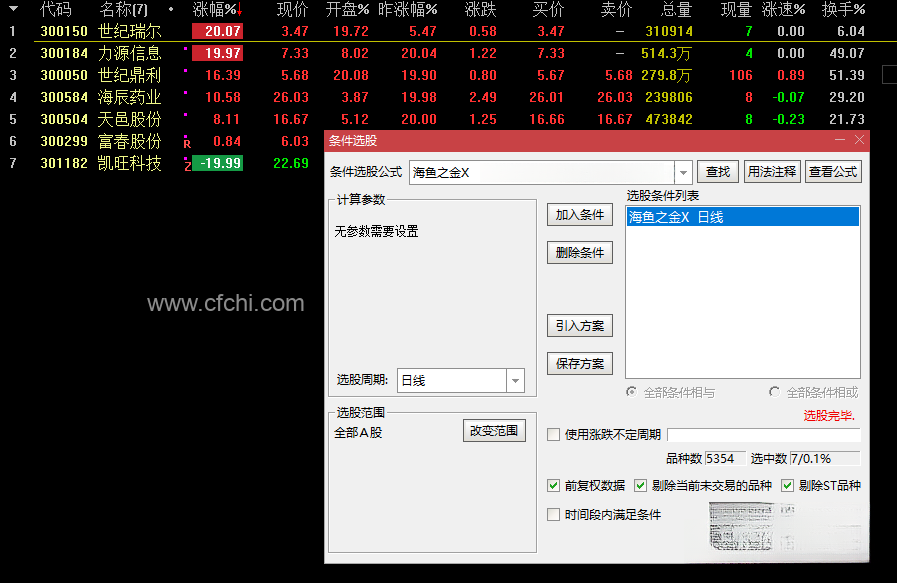Sort by 现价 column header
The image size is (897, 583).
tap(292, 10)
